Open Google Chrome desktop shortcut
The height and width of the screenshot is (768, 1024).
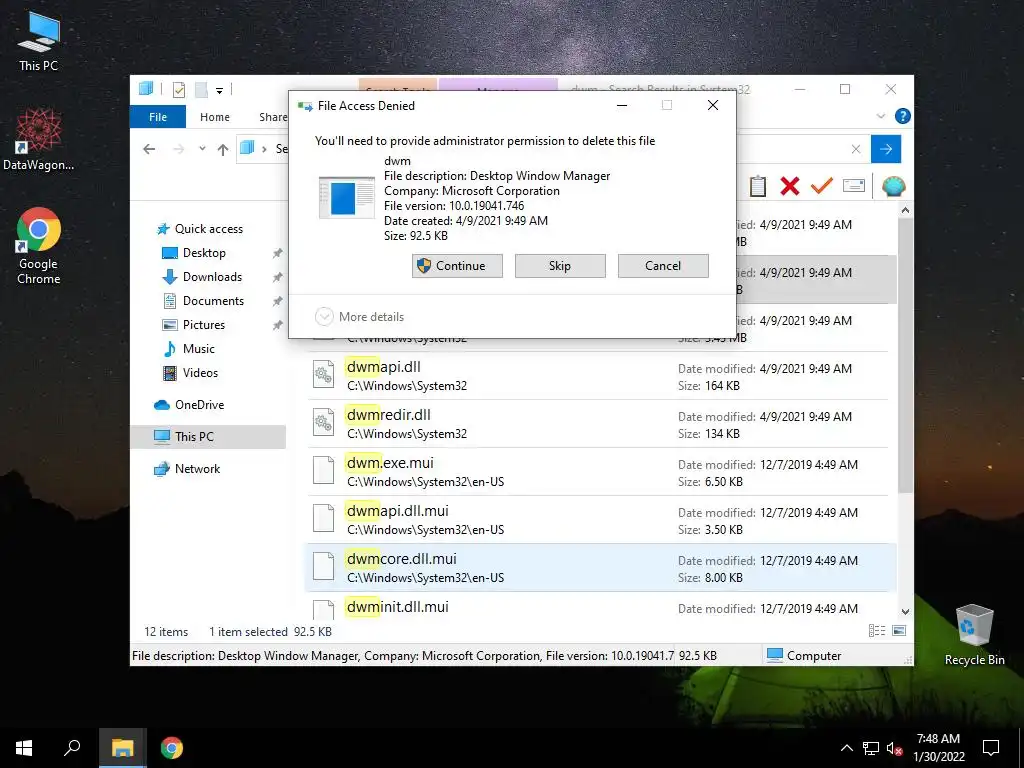click(39, 246)
